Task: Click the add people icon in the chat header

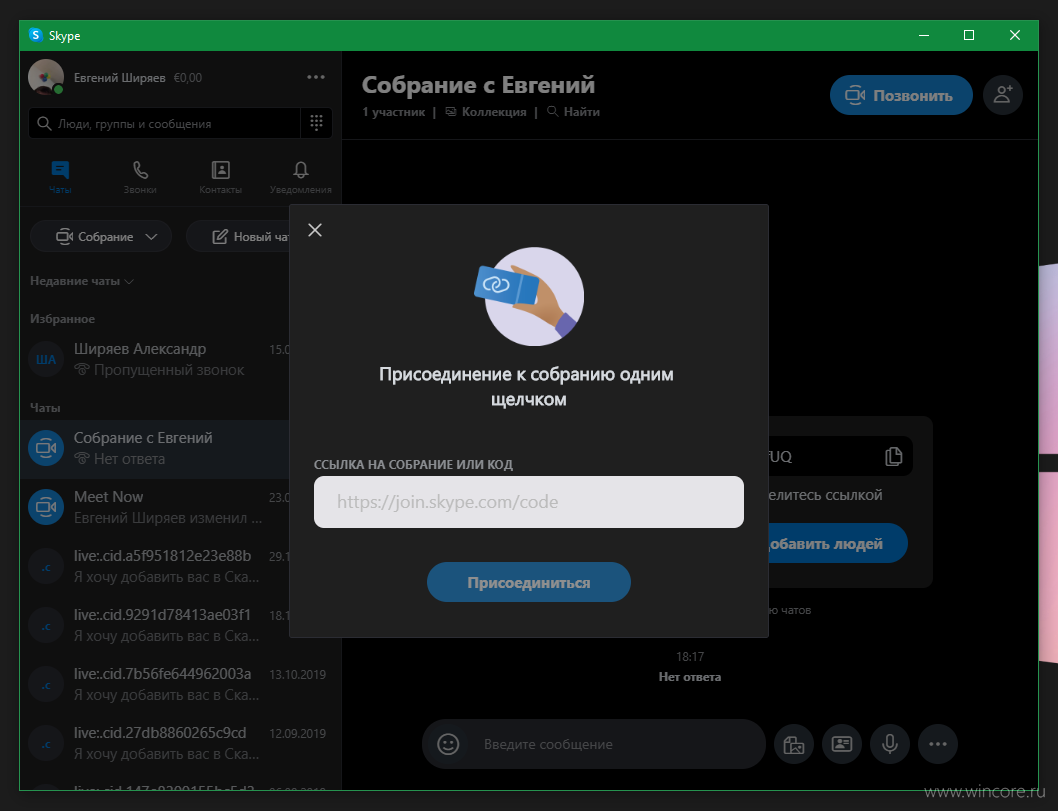Action: tap(1003, 95)
